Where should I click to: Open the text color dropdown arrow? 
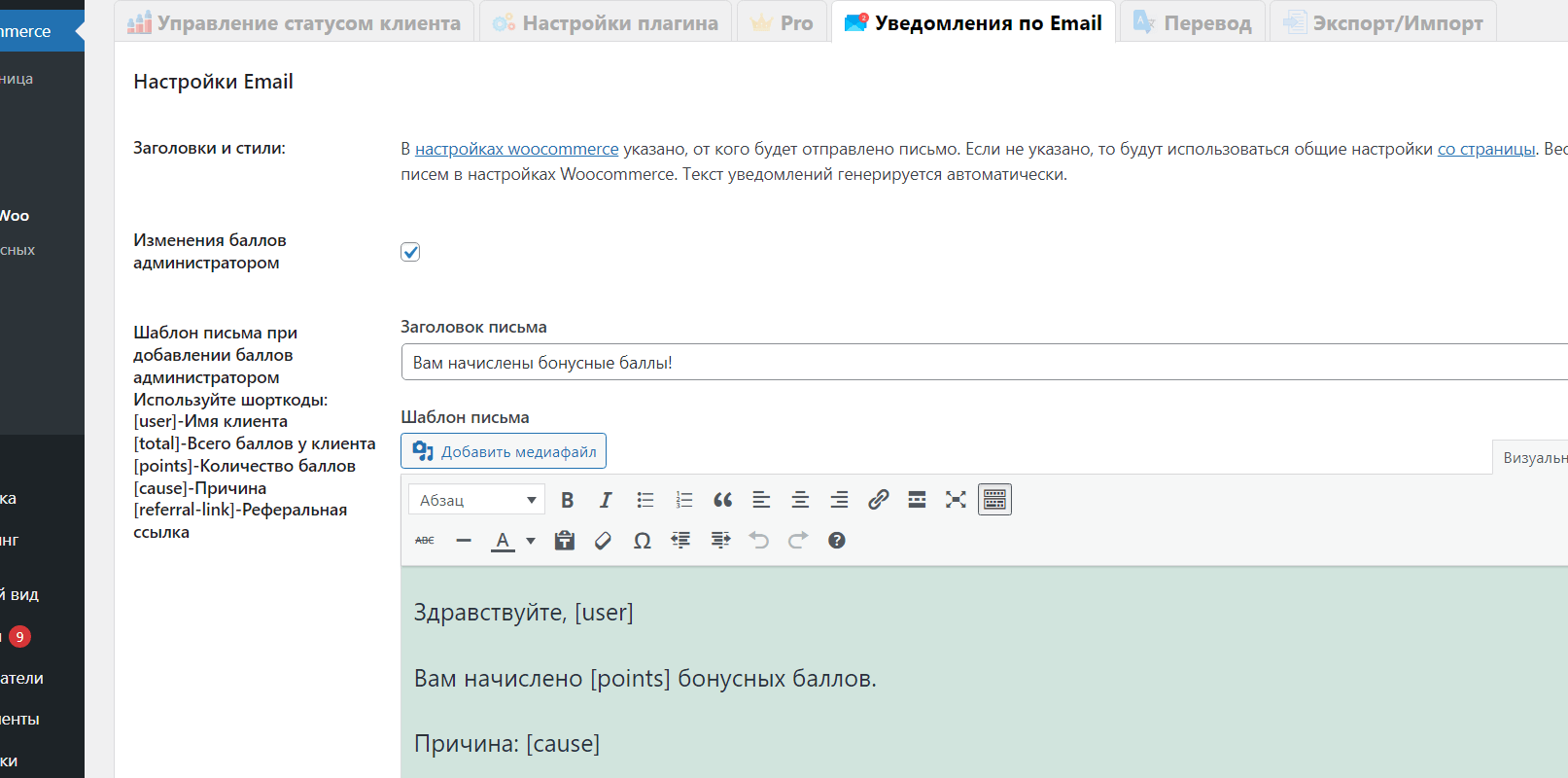click(x=531, y=541)
